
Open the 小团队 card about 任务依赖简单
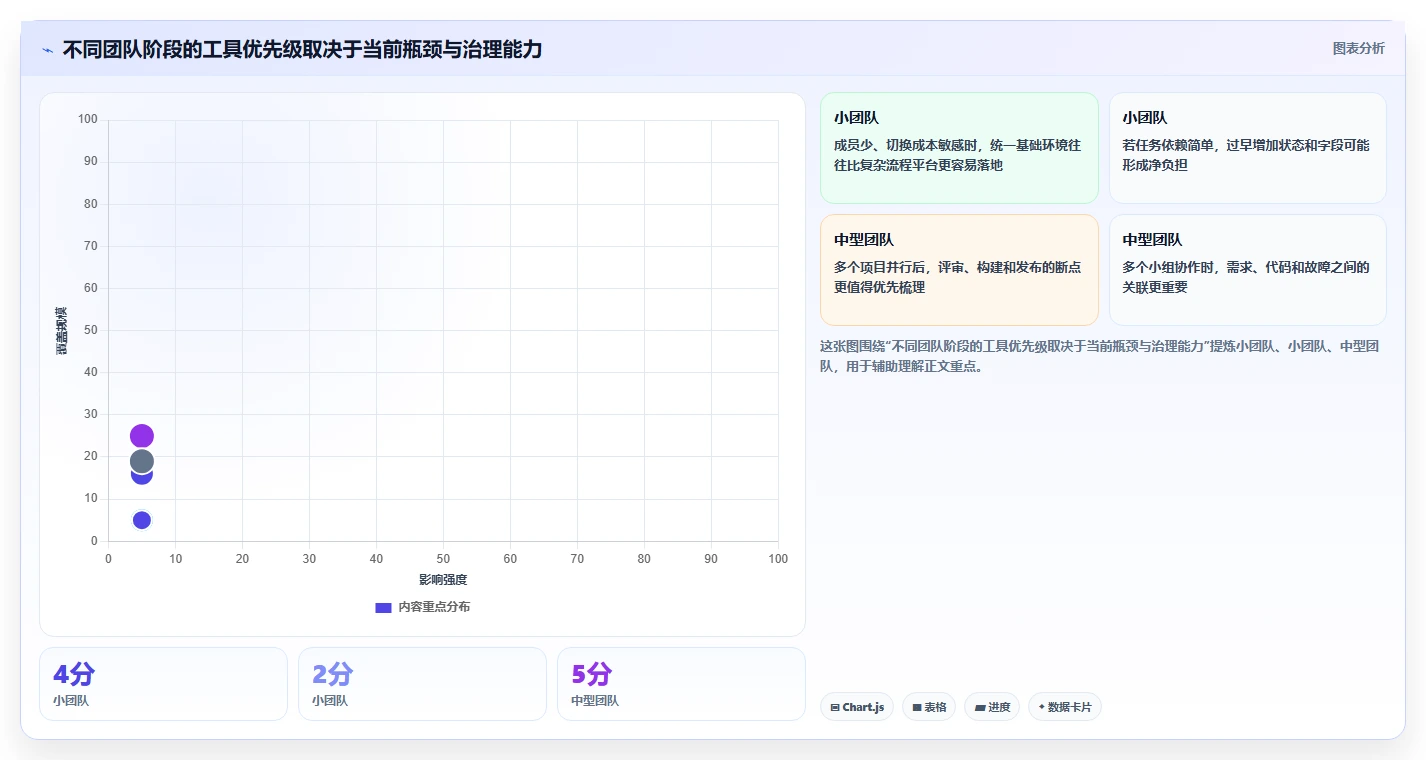(1247, 148)
